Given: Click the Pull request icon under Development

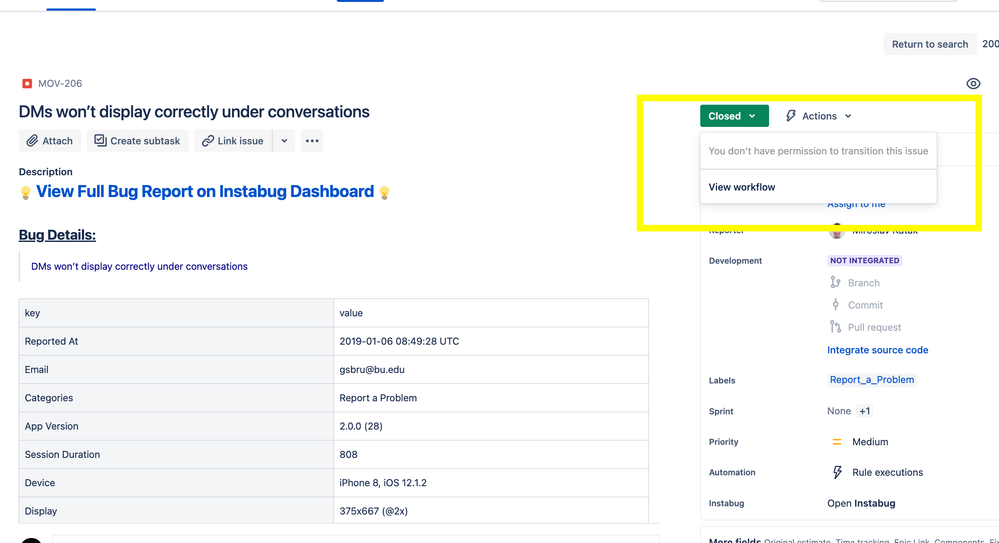Looking at the screenshot, I should (x=835, y=327).
